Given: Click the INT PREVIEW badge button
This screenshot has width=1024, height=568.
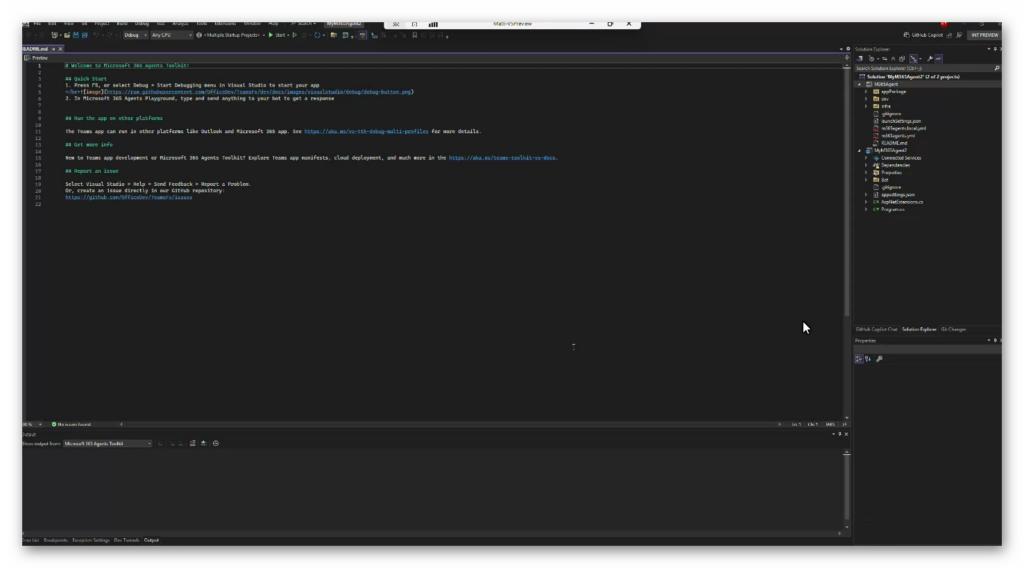Looking at the screenshot, I should tap(985, 35).
